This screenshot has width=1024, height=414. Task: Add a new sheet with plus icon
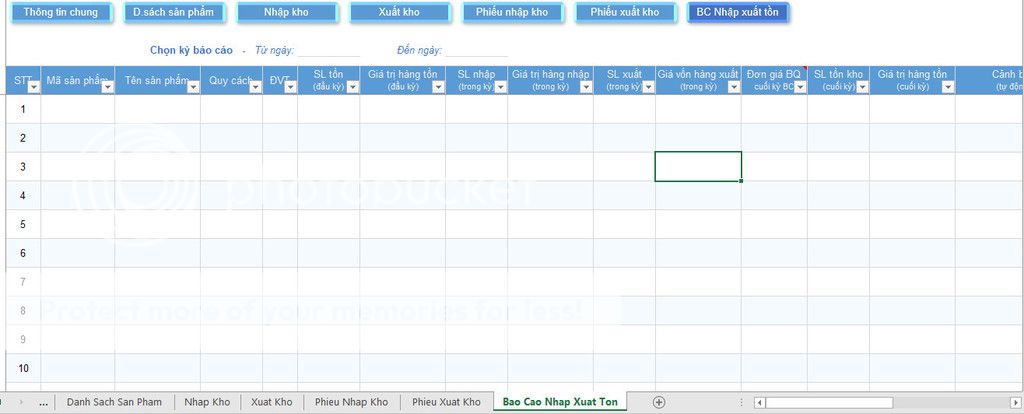pyautogui.click(x=658, y=402)
